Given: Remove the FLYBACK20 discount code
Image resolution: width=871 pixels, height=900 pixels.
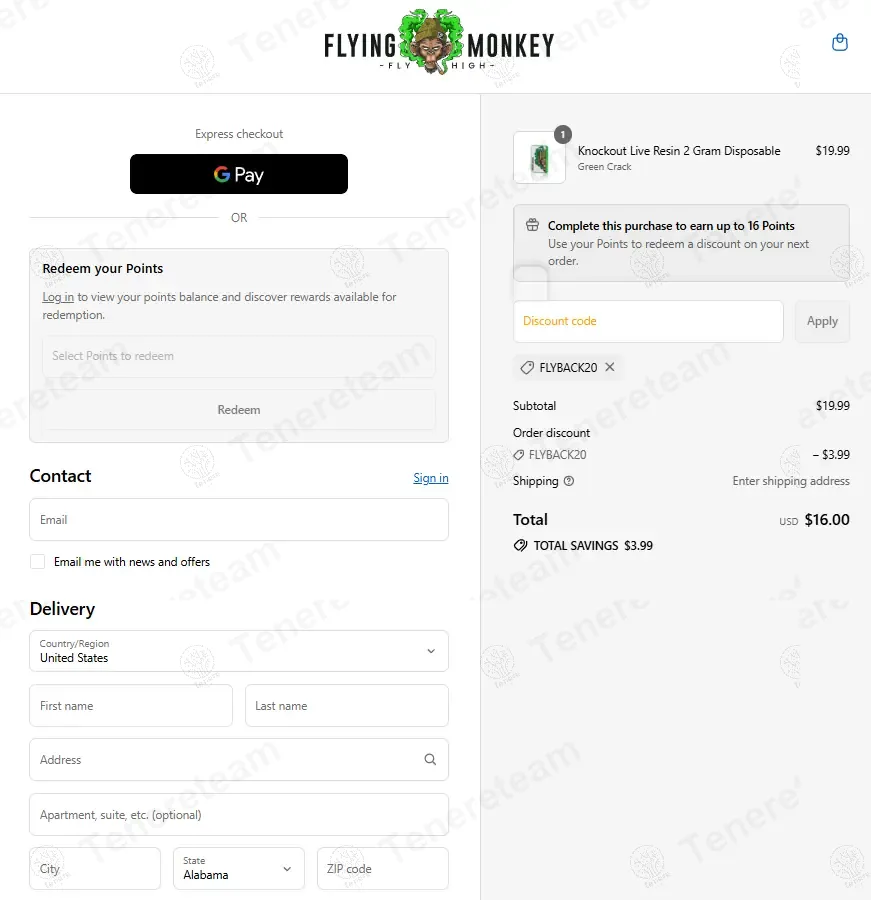Looking at the screenshot, I should [x=610, y=367].
